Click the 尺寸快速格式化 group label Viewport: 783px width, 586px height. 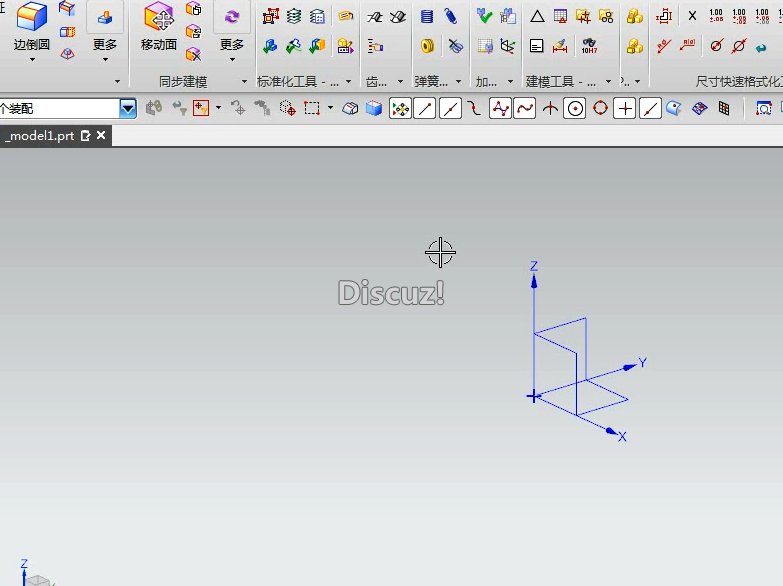(739, 81)
